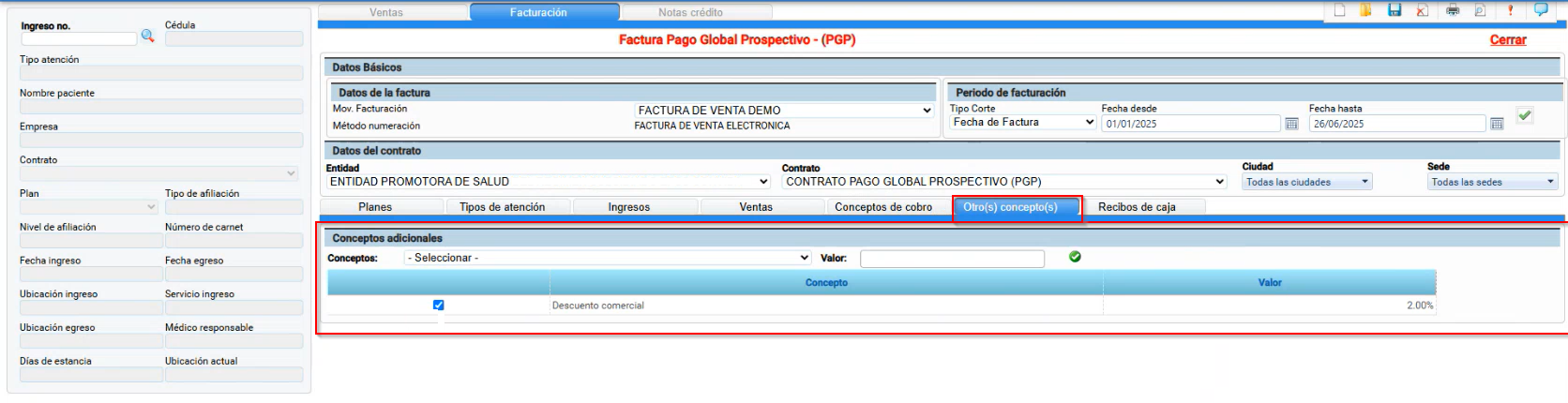Print using the printer icon
Screen dimensions: 1568x403
pyautogui.click(x=1453, y=10)
